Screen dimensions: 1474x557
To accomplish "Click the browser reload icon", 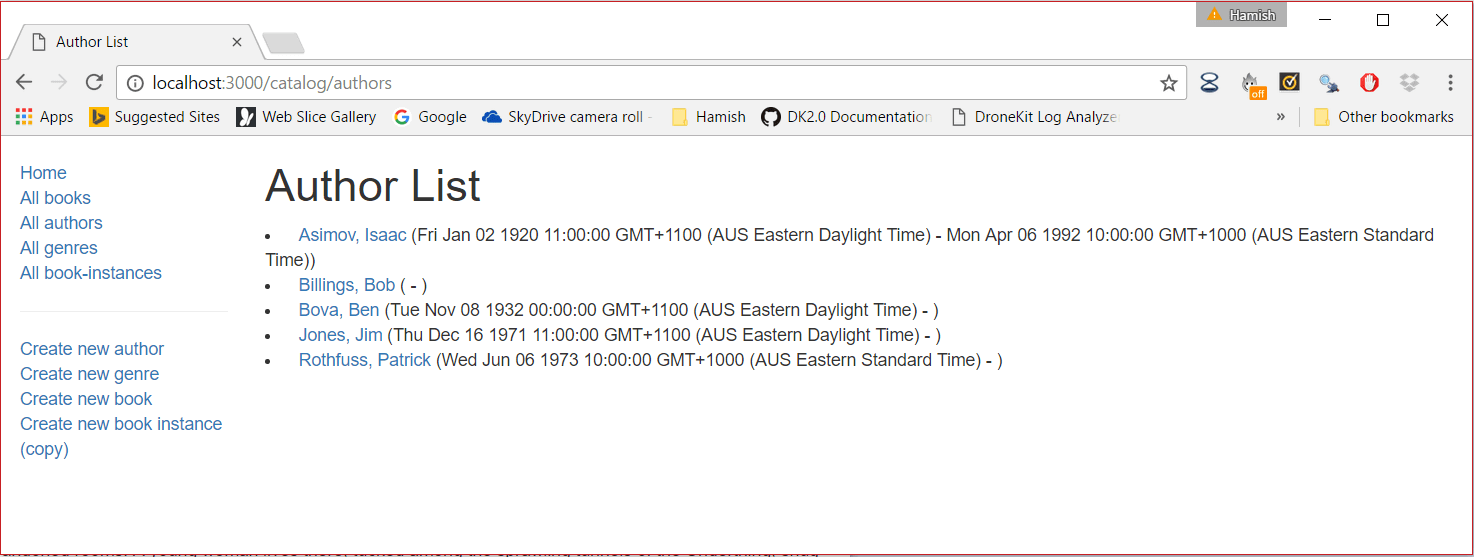I will click(x=94, y=83).
